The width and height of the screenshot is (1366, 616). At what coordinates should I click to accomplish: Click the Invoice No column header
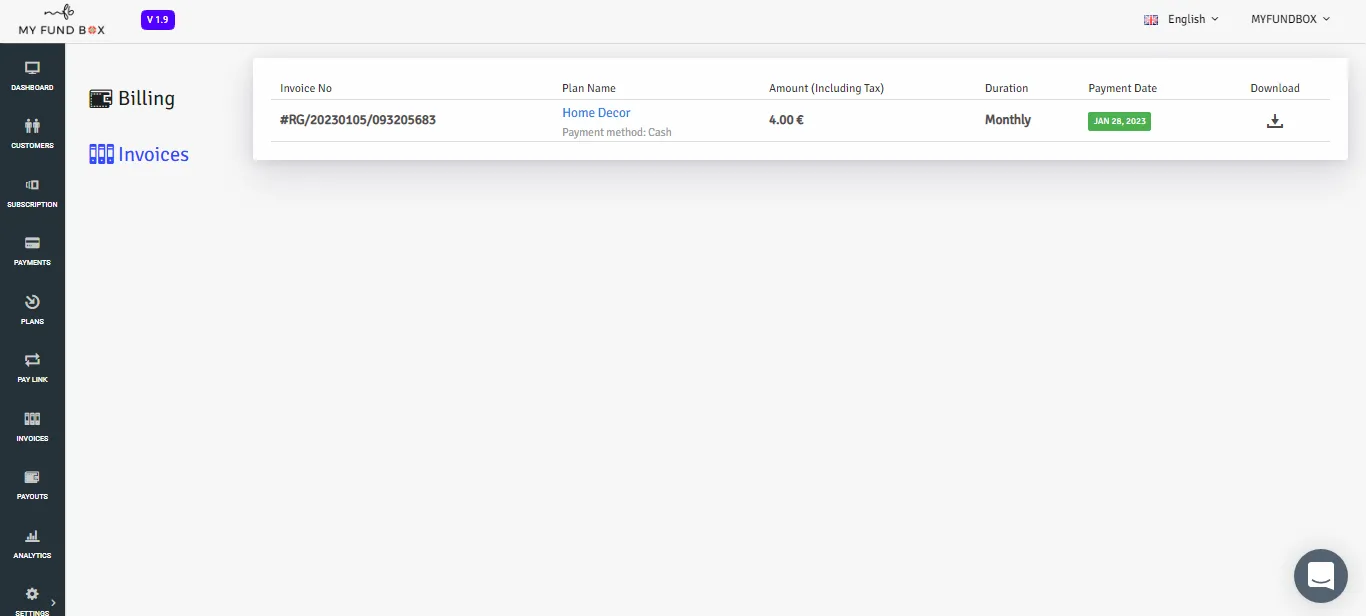(x=306, y=88)
